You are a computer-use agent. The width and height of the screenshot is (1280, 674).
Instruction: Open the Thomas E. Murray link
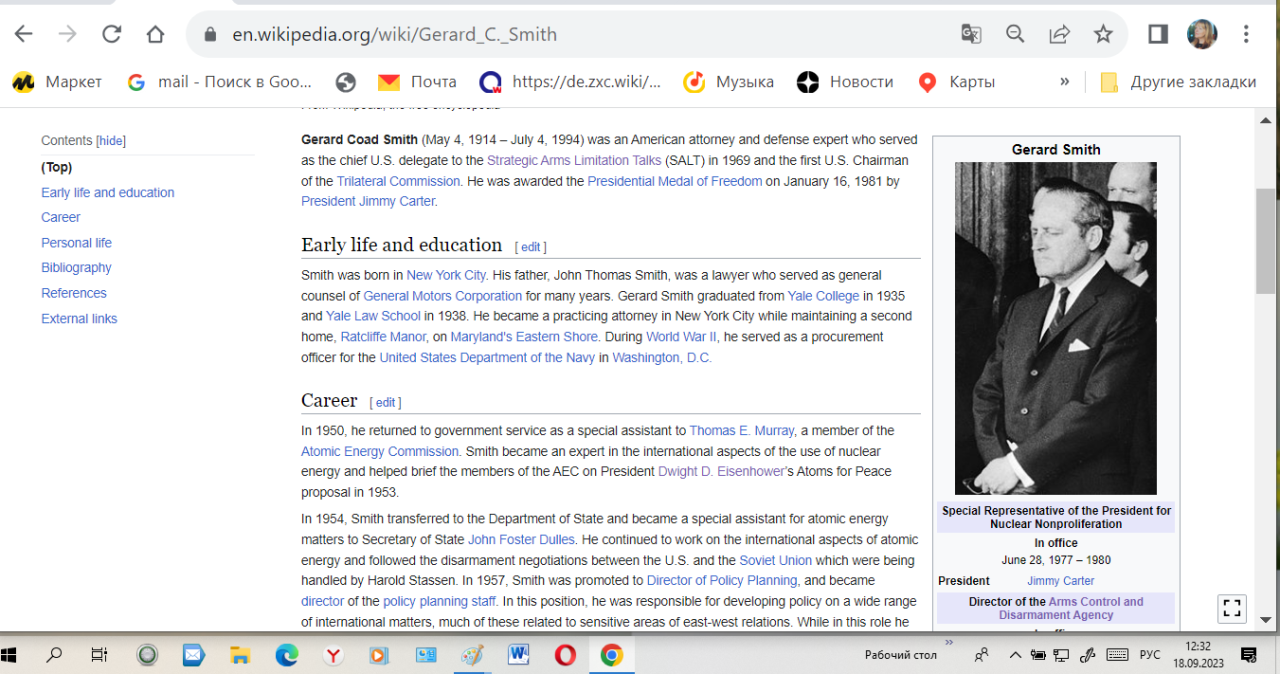click(742, 430)
